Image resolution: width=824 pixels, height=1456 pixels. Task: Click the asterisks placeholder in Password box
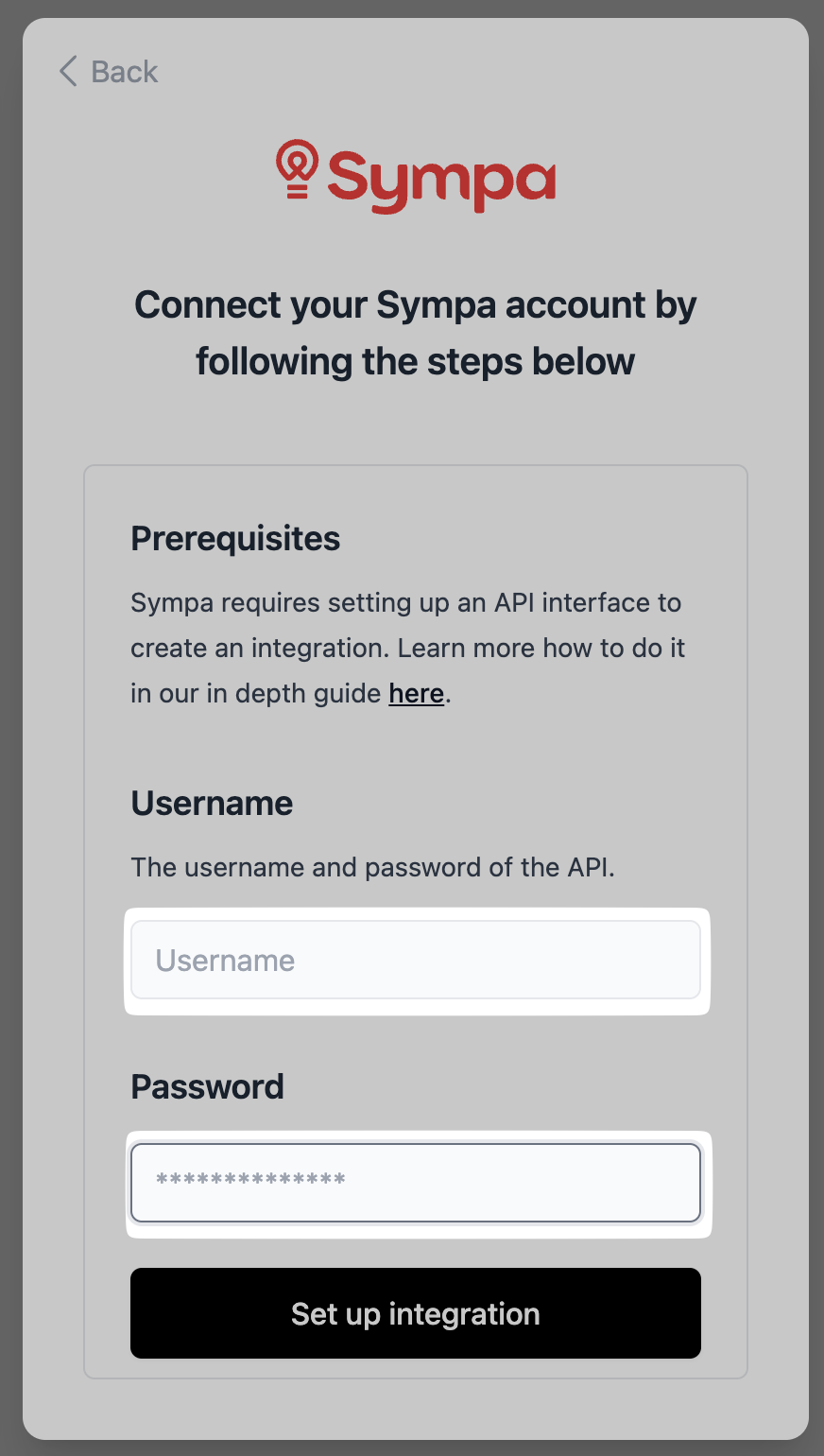(x=250, y=1180)
